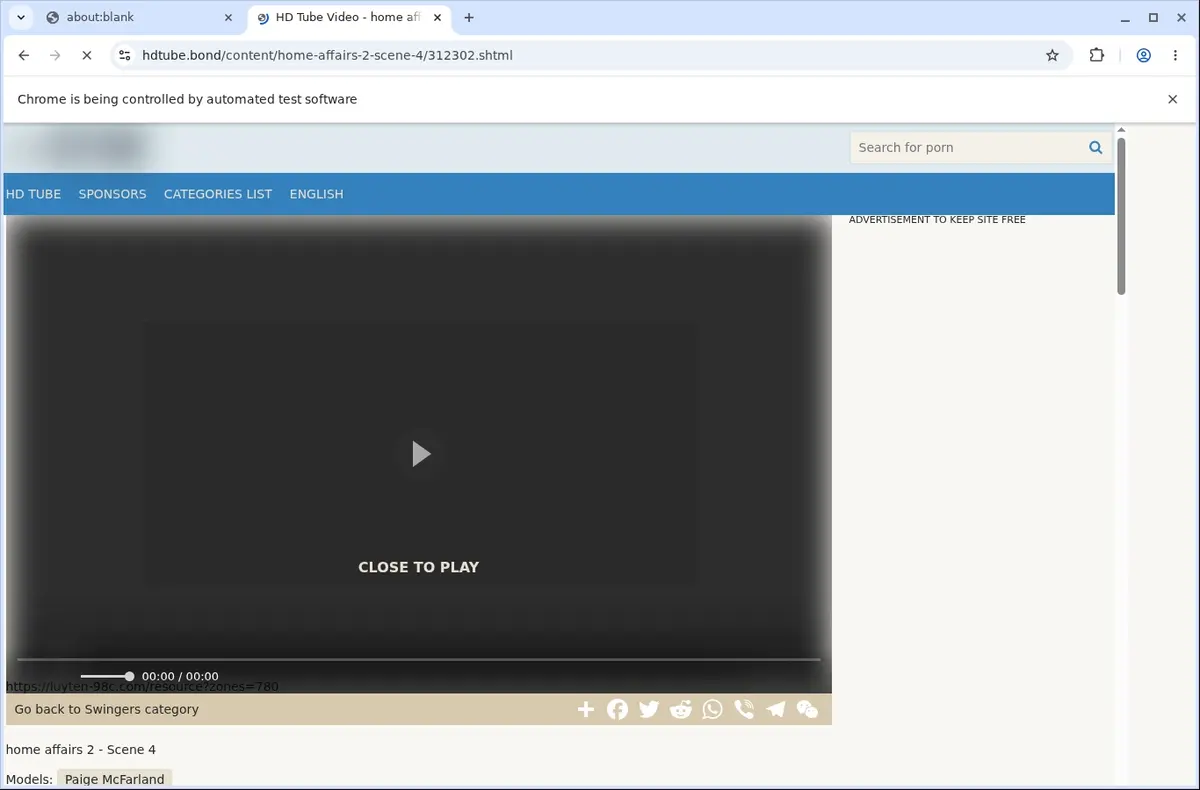This screenshot has width=1200, height=790.
Task: Share the video on Facebook
Action: [x=617, y=709]
